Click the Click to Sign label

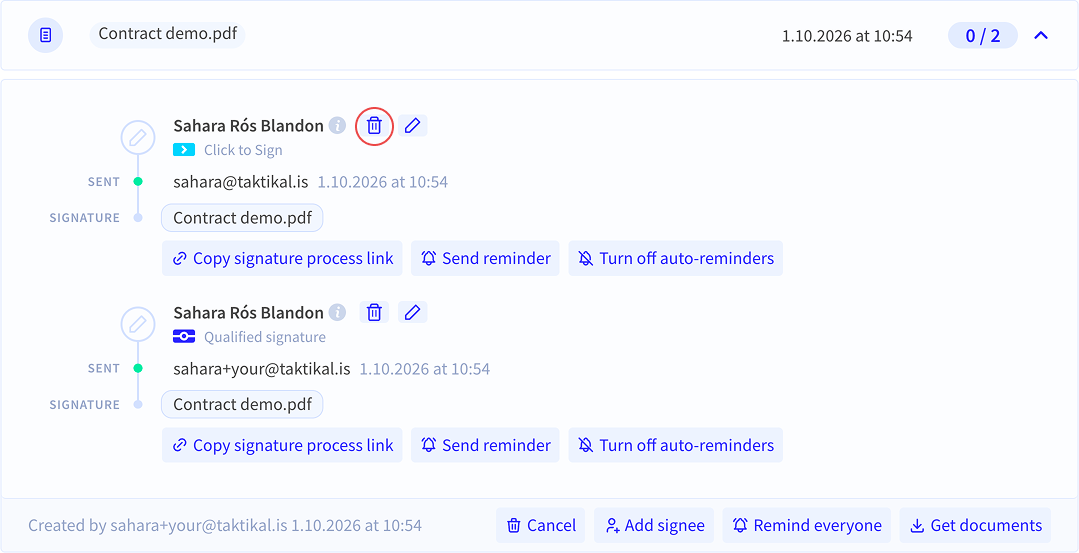tap(243, 150)
